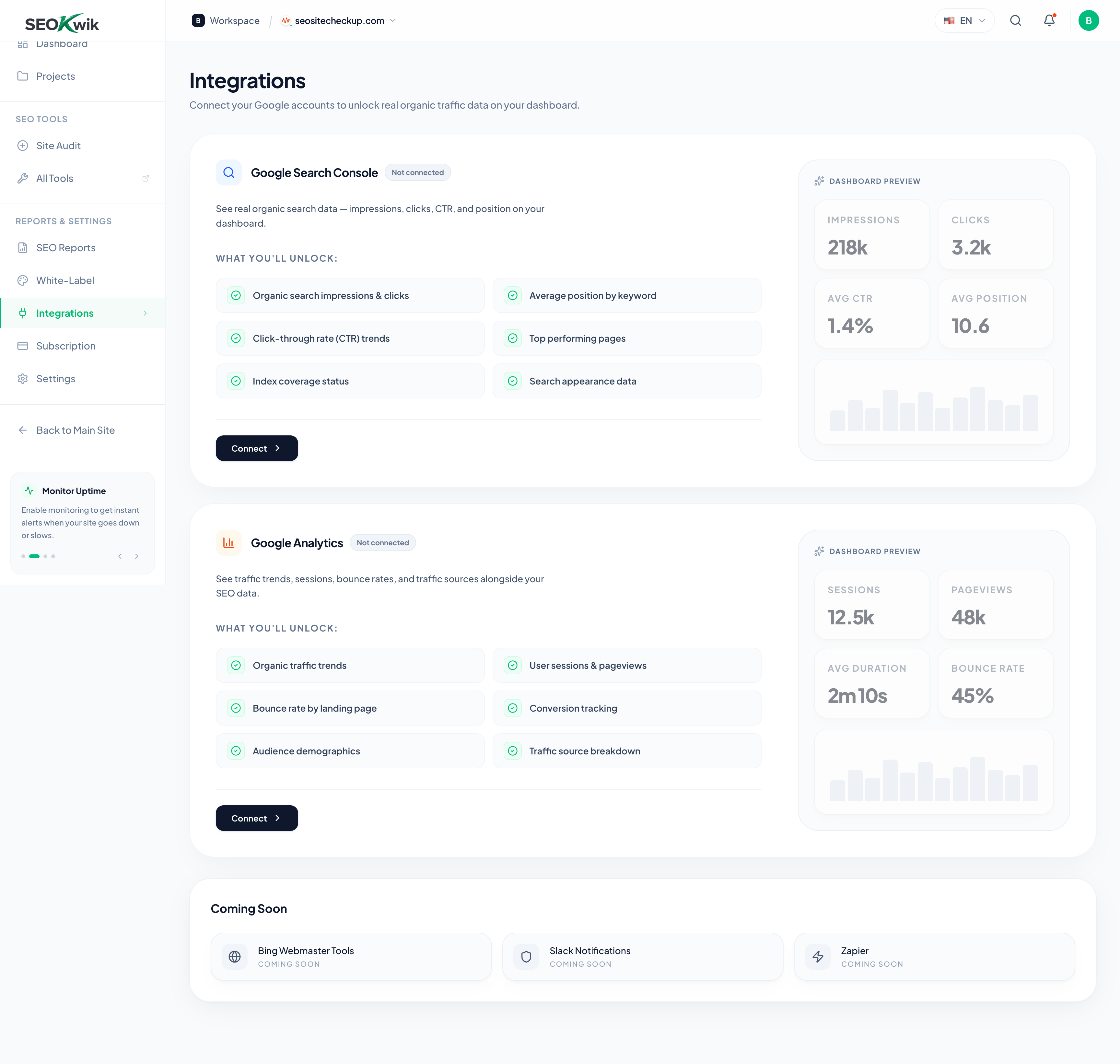Click the Monitor Uptime pulse icon
Screen dimensions: 1120x1064
coord(29,491)
